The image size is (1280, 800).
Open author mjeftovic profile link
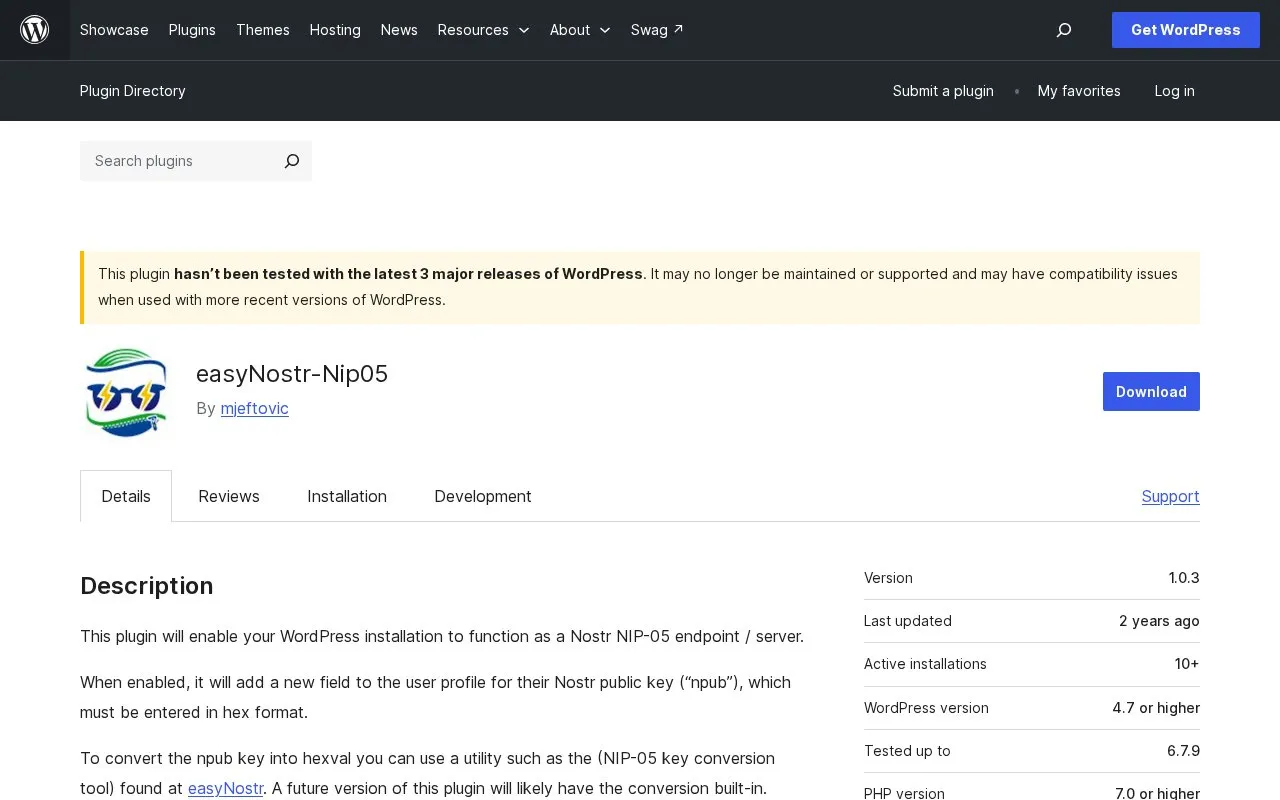(x=255, y=408)
